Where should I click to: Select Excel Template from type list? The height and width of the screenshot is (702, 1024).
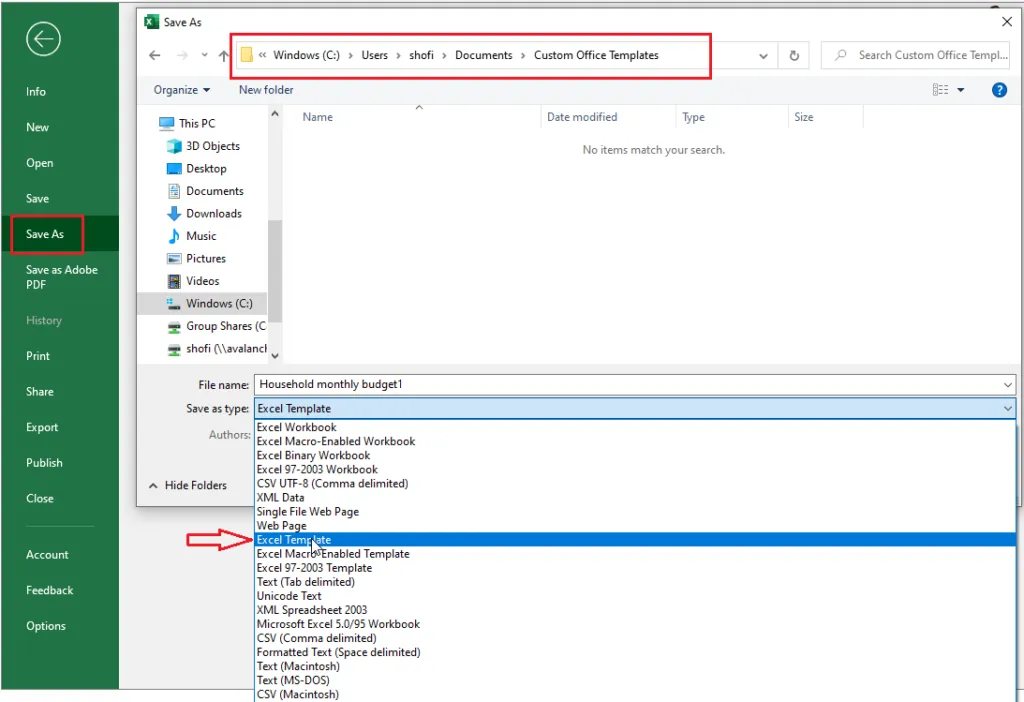(x=635, y=540)
